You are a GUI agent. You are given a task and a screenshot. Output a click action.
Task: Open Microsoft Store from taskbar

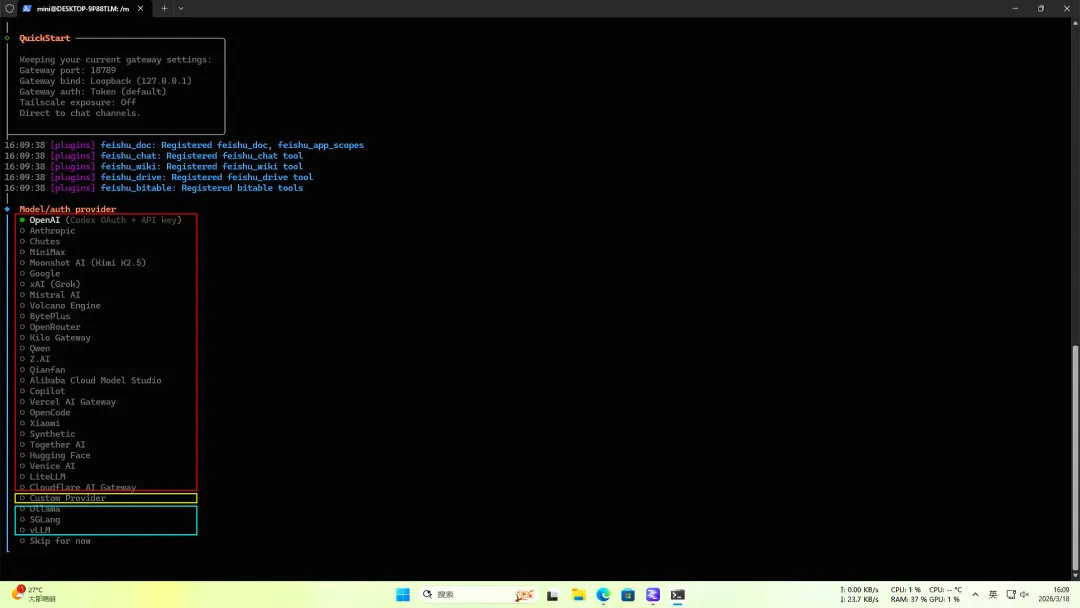(628, 595)
